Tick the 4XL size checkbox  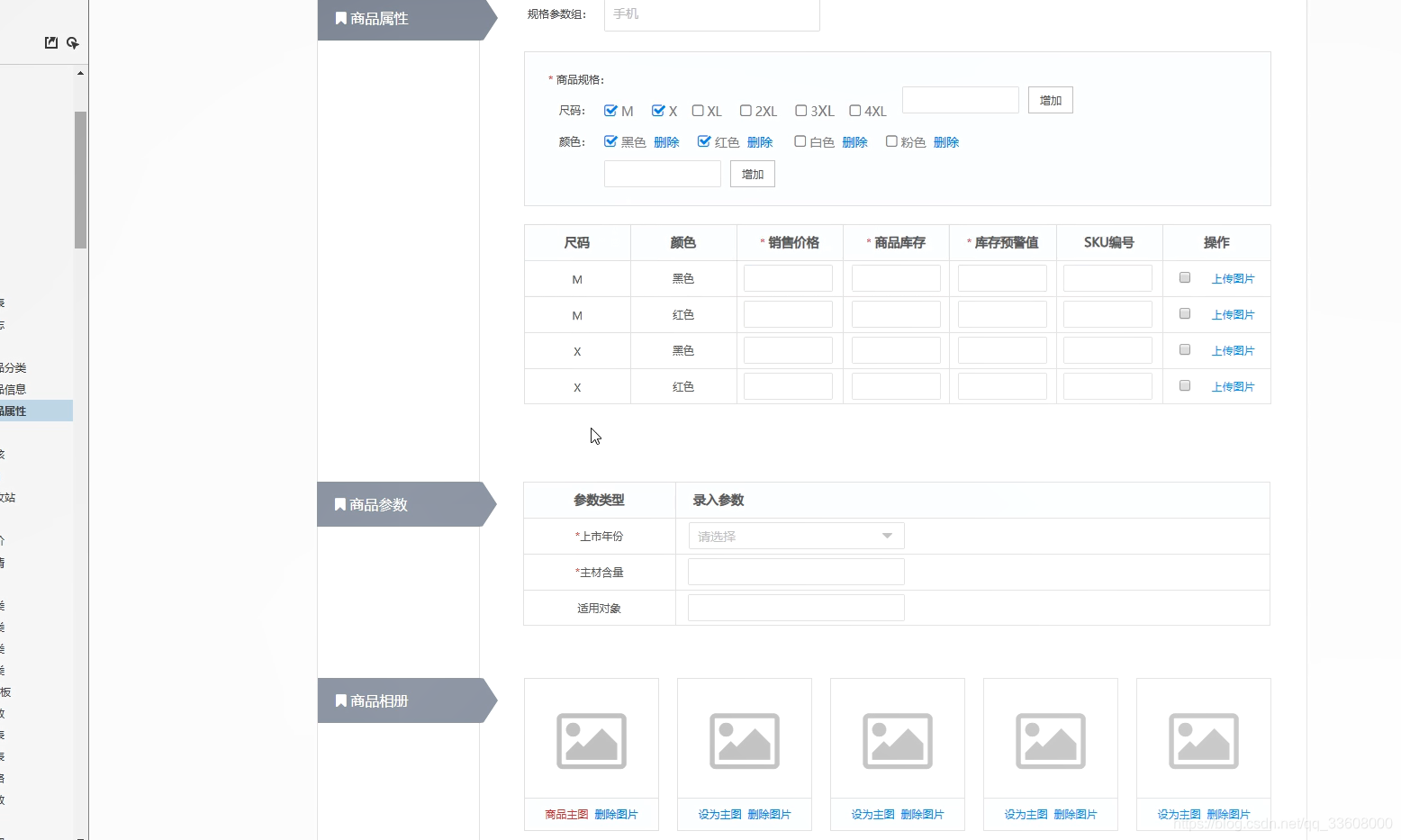[x=855, y=111]
